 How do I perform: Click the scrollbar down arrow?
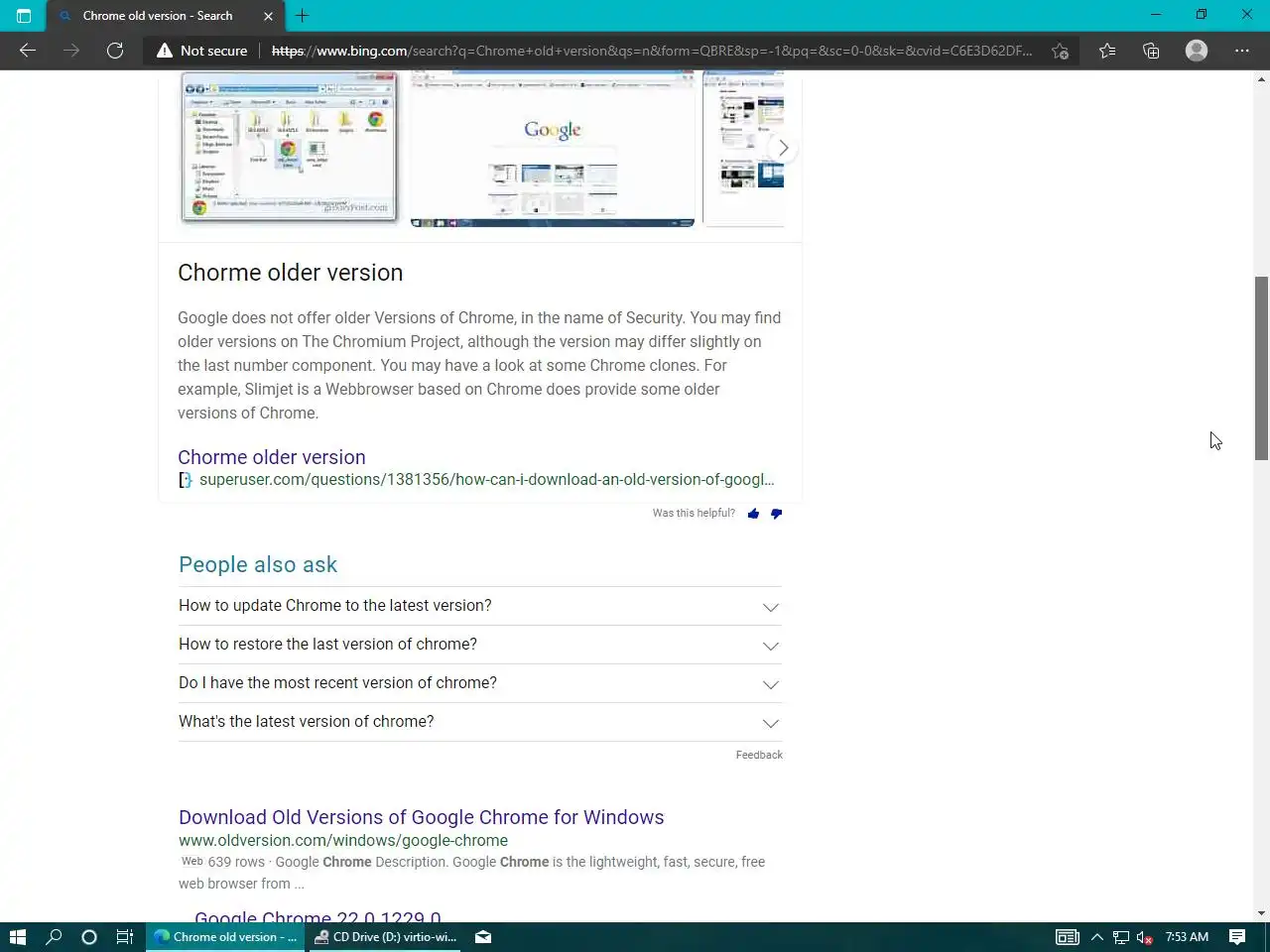pos(1261,913)
